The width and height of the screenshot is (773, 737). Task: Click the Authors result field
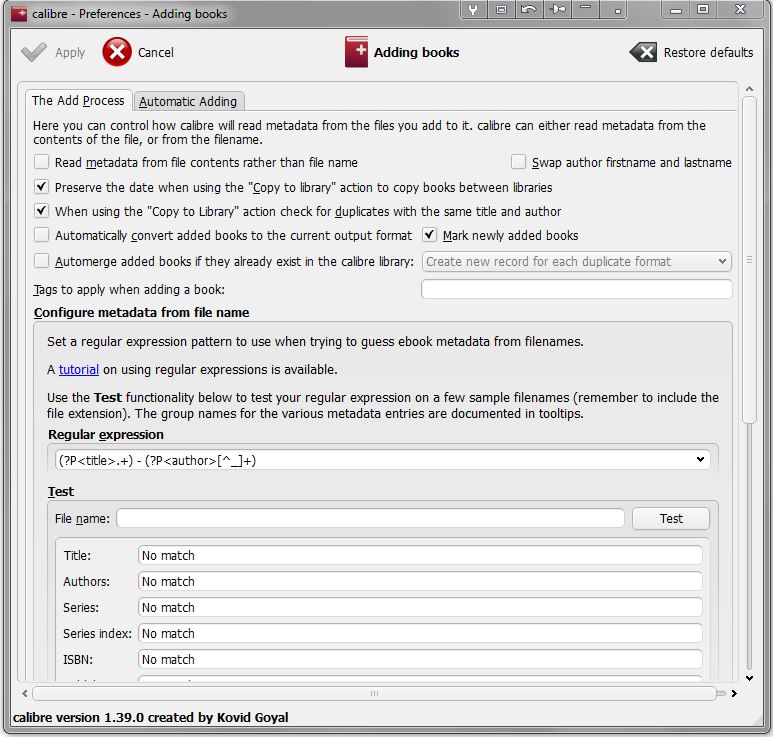point(420,581)
